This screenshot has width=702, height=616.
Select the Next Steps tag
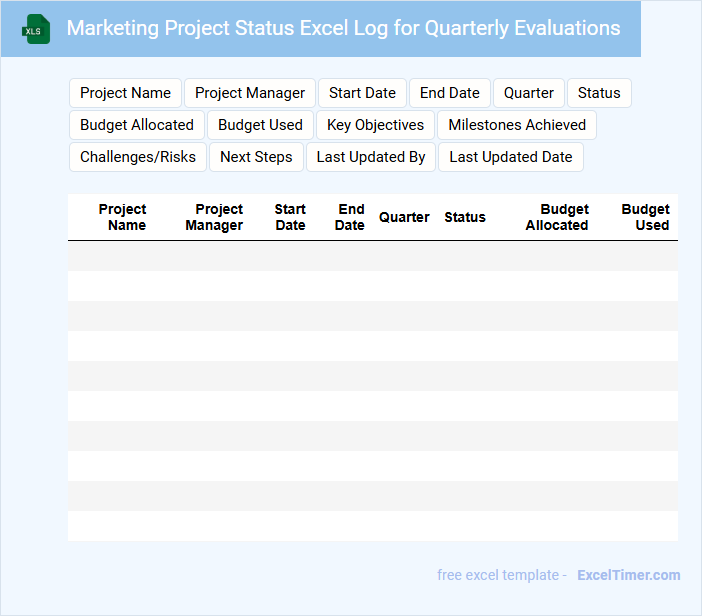click(256, 157)
